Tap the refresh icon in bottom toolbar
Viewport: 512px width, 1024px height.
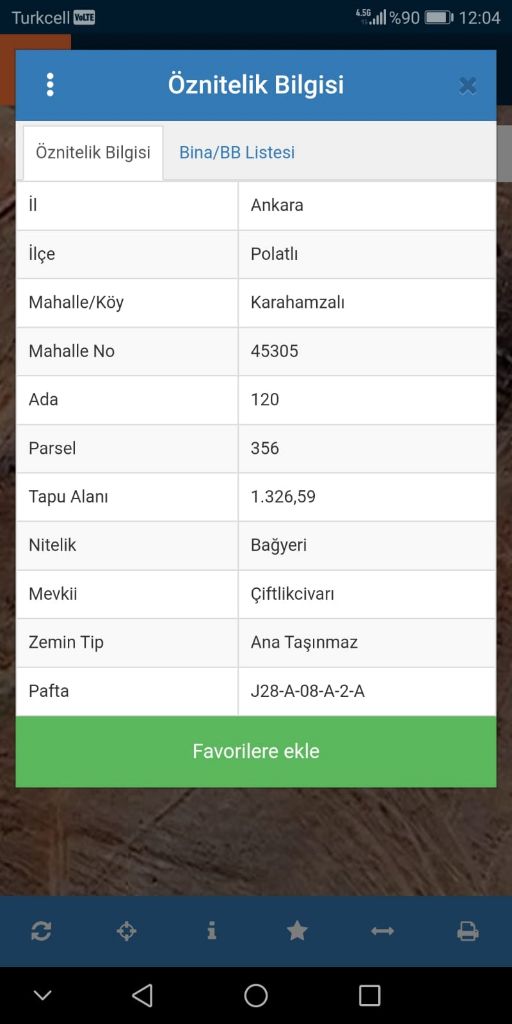40,931
